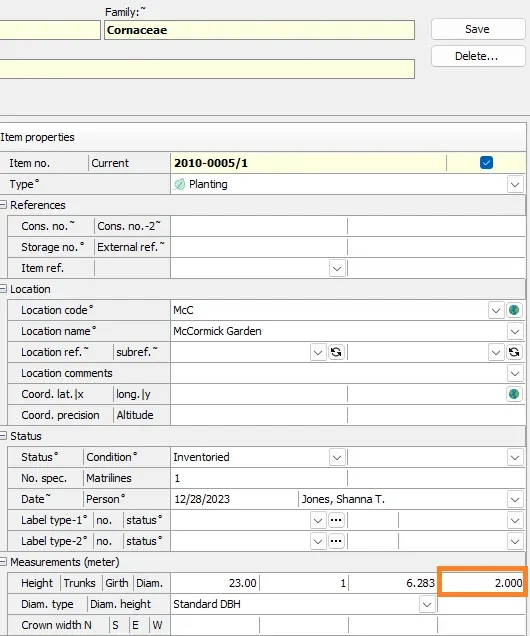Save the record with Save button
The image size is (530, 636).
click(477, 29)
